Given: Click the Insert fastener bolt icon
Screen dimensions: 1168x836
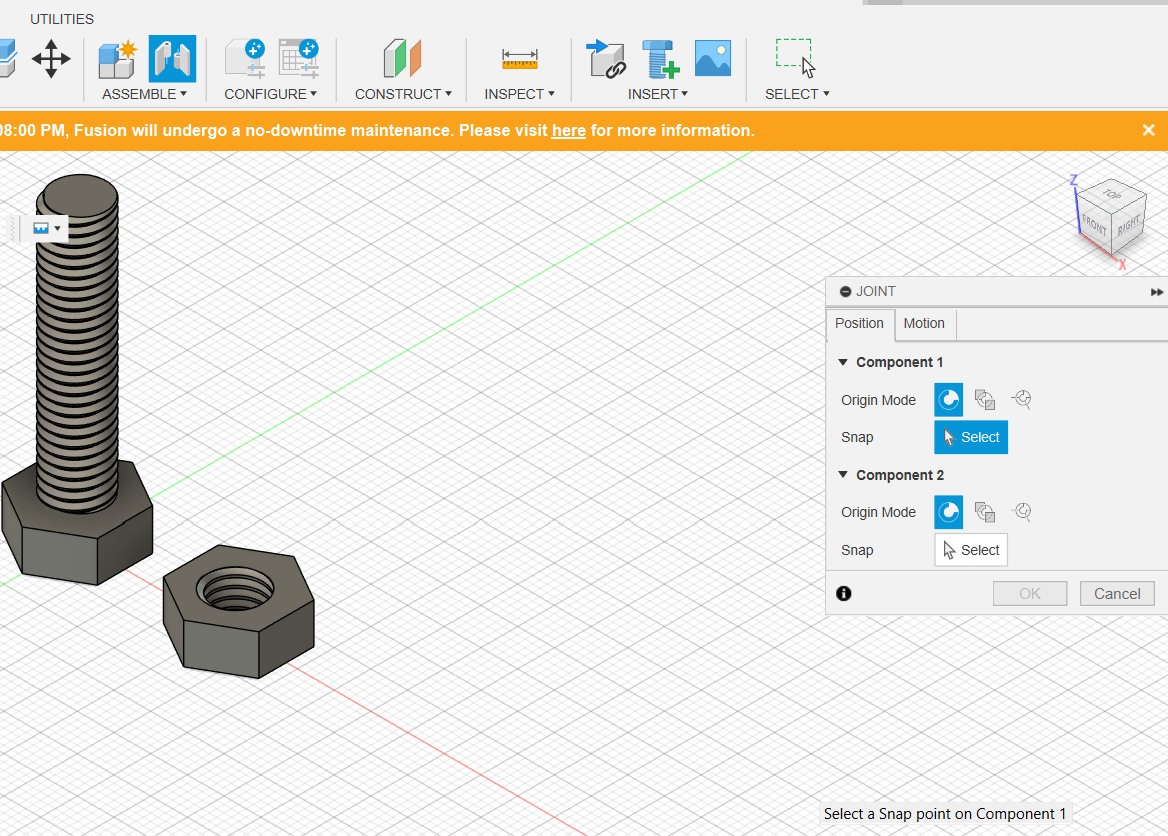Looking at the screenshot, I should (x=660, y=59).
